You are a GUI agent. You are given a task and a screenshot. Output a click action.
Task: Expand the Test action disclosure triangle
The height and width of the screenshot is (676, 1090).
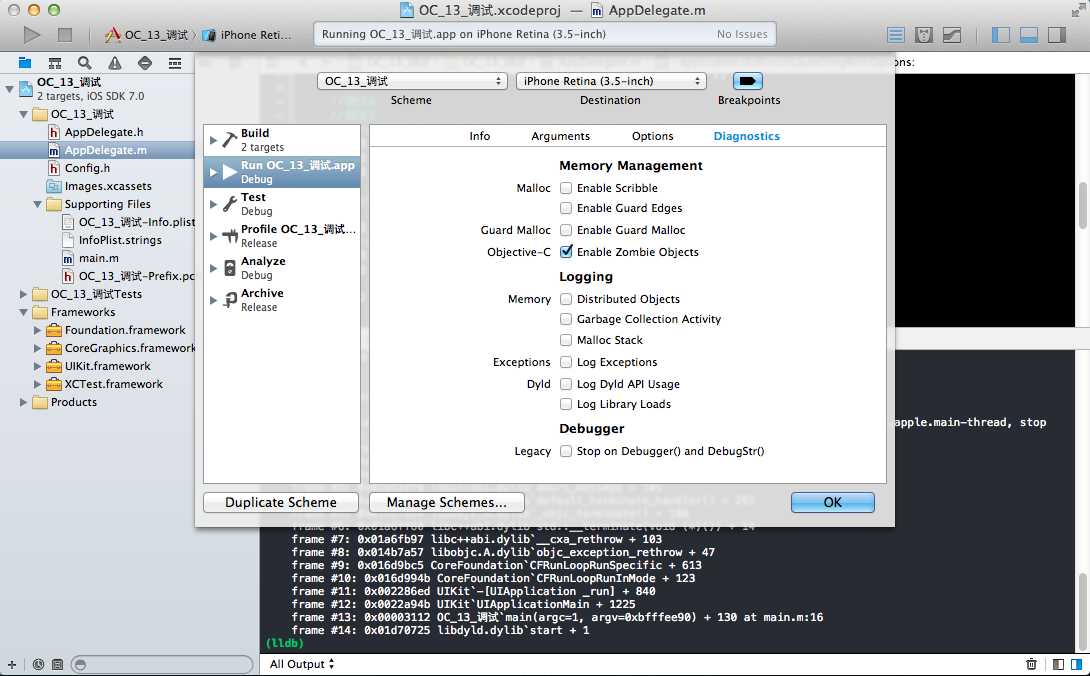[x=213, y=204]
